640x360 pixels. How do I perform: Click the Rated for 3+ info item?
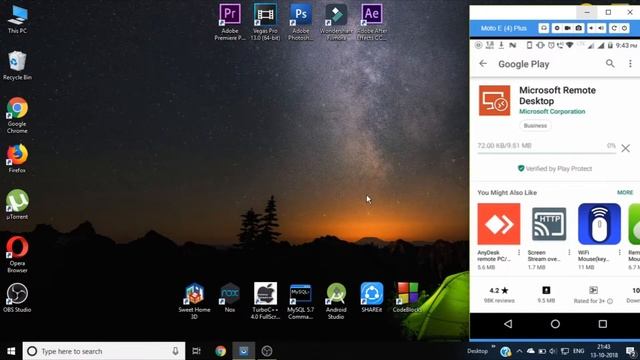point(593,295)
